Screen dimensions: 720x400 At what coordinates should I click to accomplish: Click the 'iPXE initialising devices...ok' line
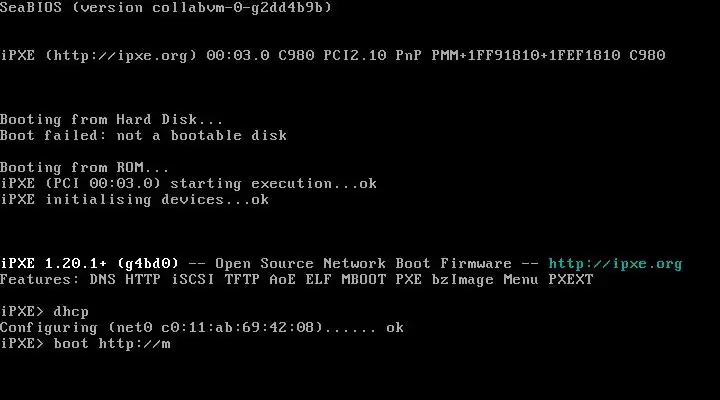coord(135,200)
